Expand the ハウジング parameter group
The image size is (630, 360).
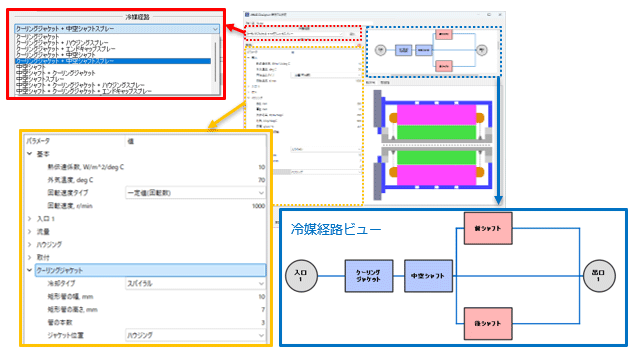(x=30, y=245)
